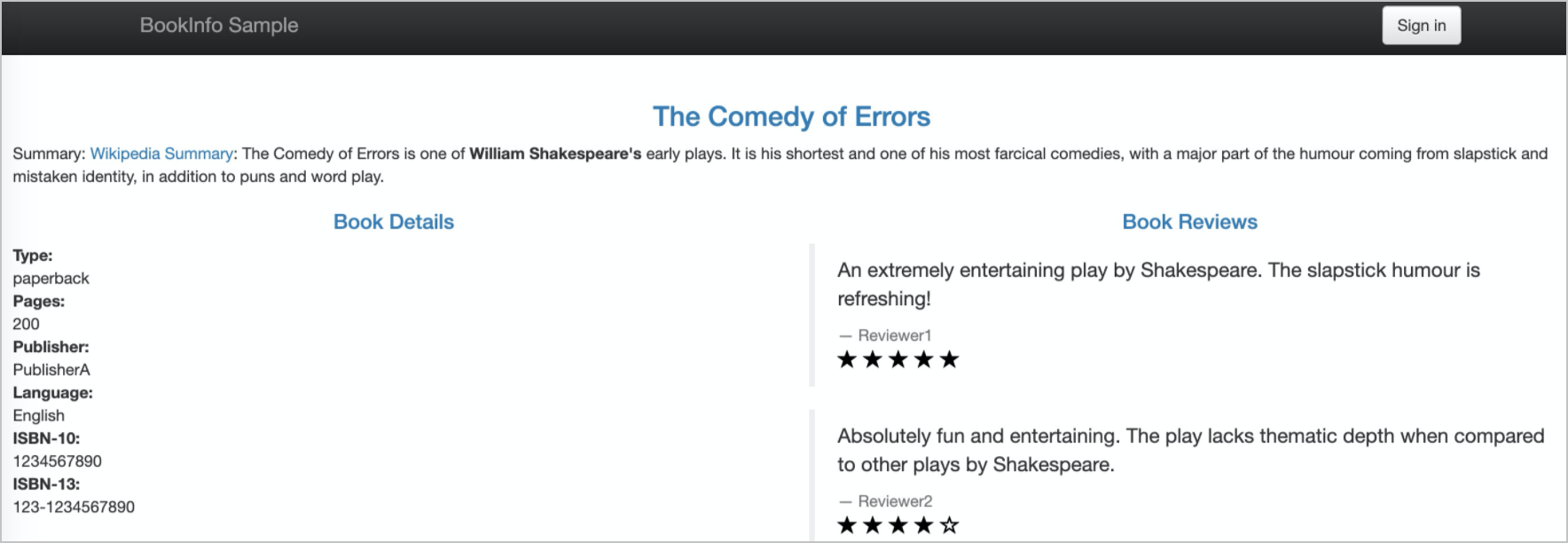Image resolution: width=1568 pixels, height=543 pixels.
Task: Click the BookInfo Sample brand title
Action: [x=219, y=26]
